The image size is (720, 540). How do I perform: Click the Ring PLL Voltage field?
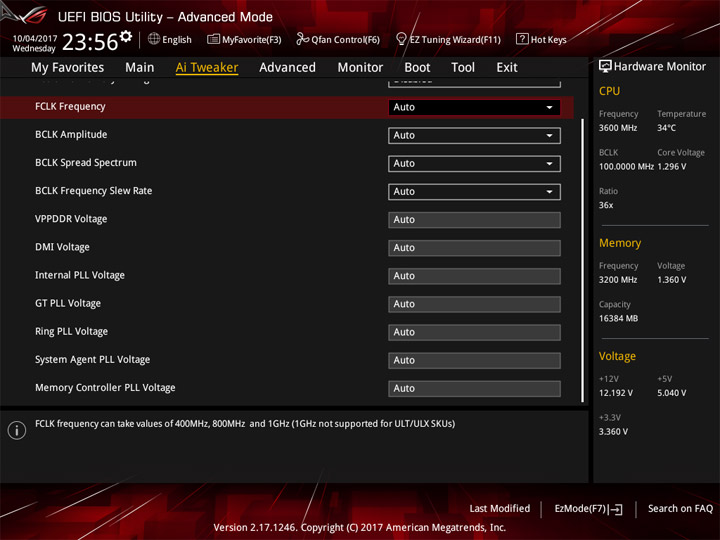[474, 332]
